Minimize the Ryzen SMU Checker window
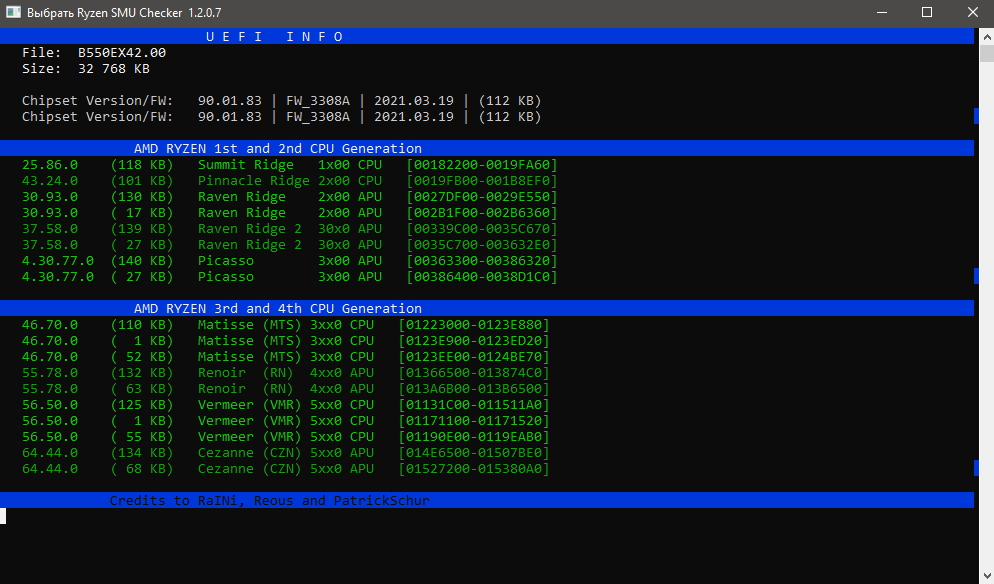This screenshot has height=584, width=994. click(x=882, y=13)
